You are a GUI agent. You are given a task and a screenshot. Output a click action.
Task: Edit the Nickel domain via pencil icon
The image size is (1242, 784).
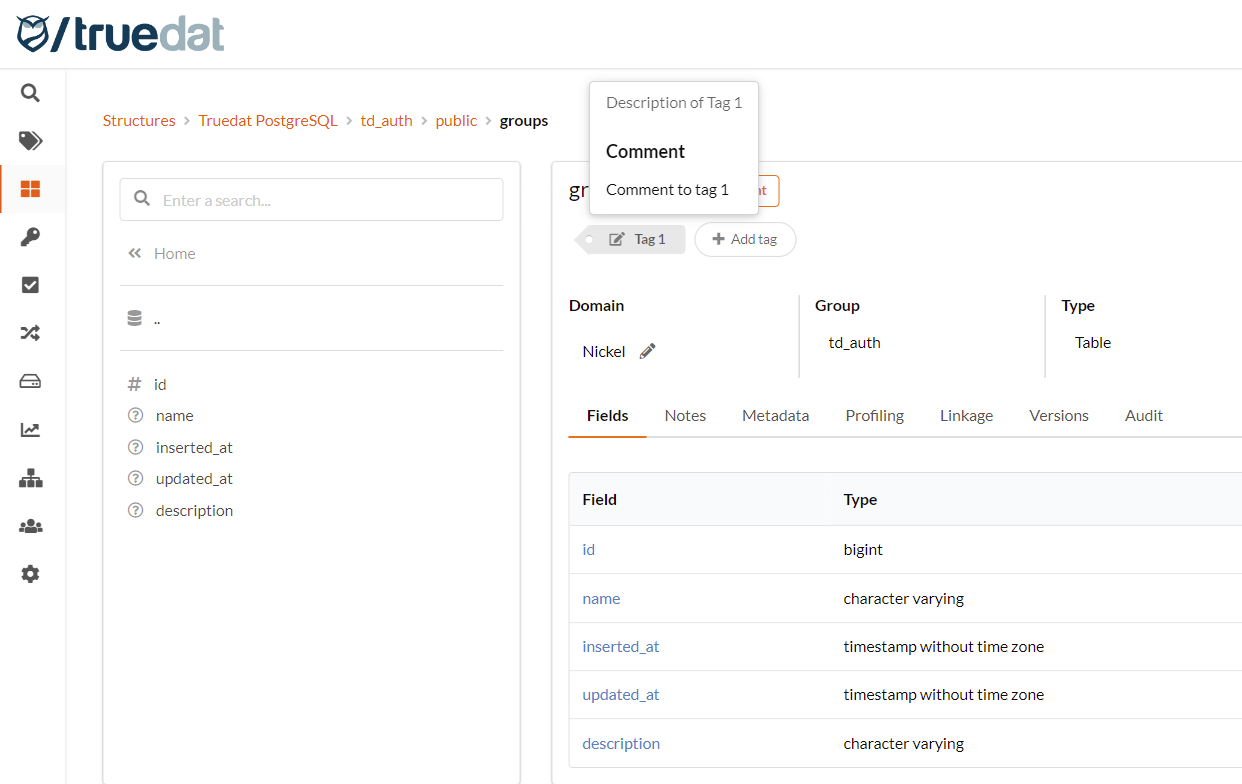646,351
